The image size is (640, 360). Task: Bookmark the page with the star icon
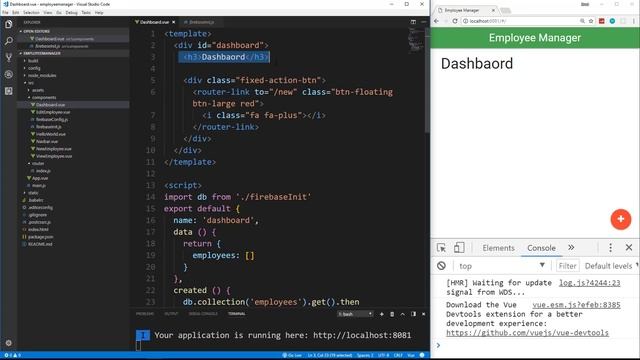coord(591,21)
